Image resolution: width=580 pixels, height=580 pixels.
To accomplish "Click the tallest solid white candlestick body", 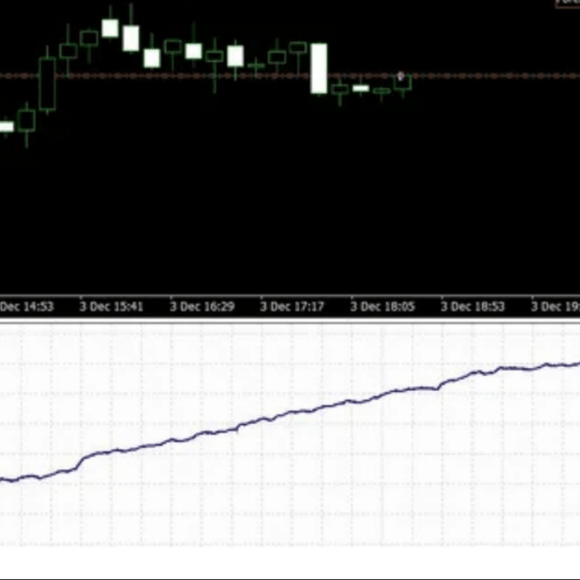I will click(318, 68).
